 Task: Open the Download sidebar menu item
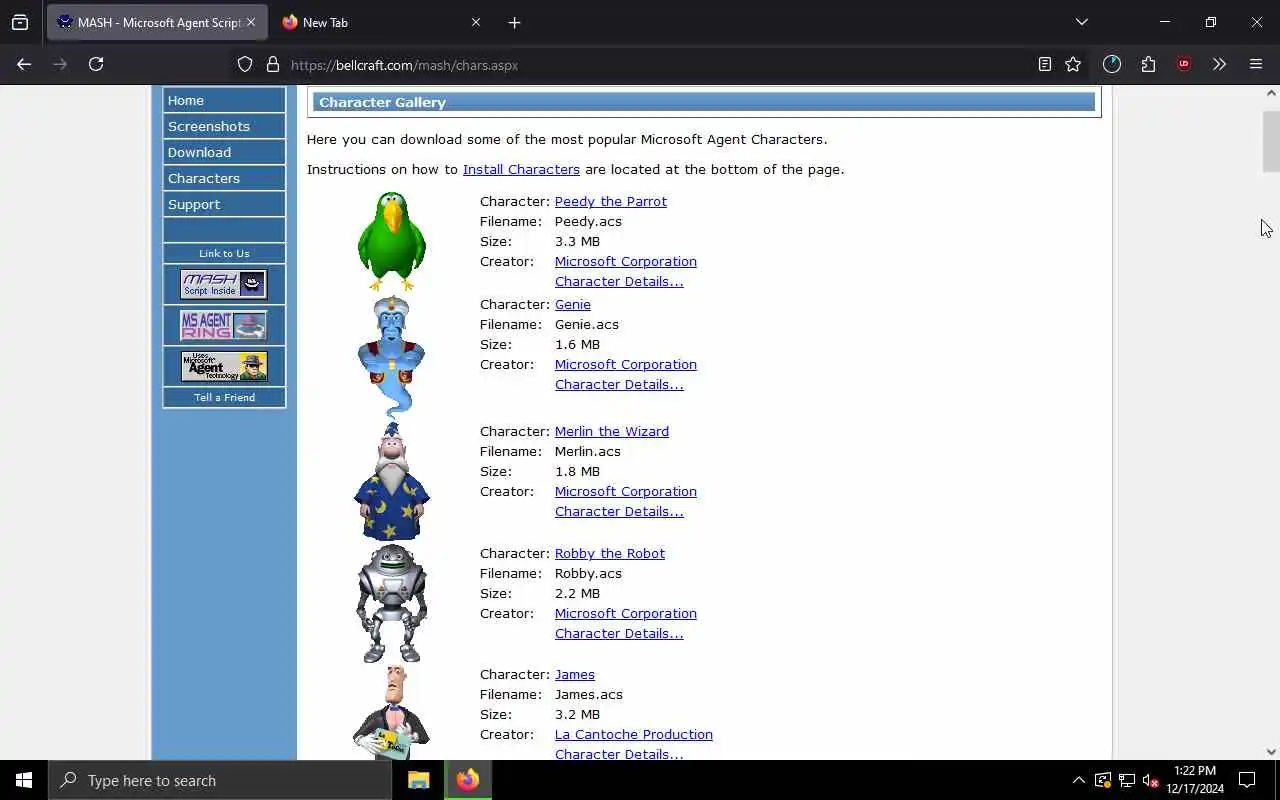pyautogui.click(x=224, y=152)
